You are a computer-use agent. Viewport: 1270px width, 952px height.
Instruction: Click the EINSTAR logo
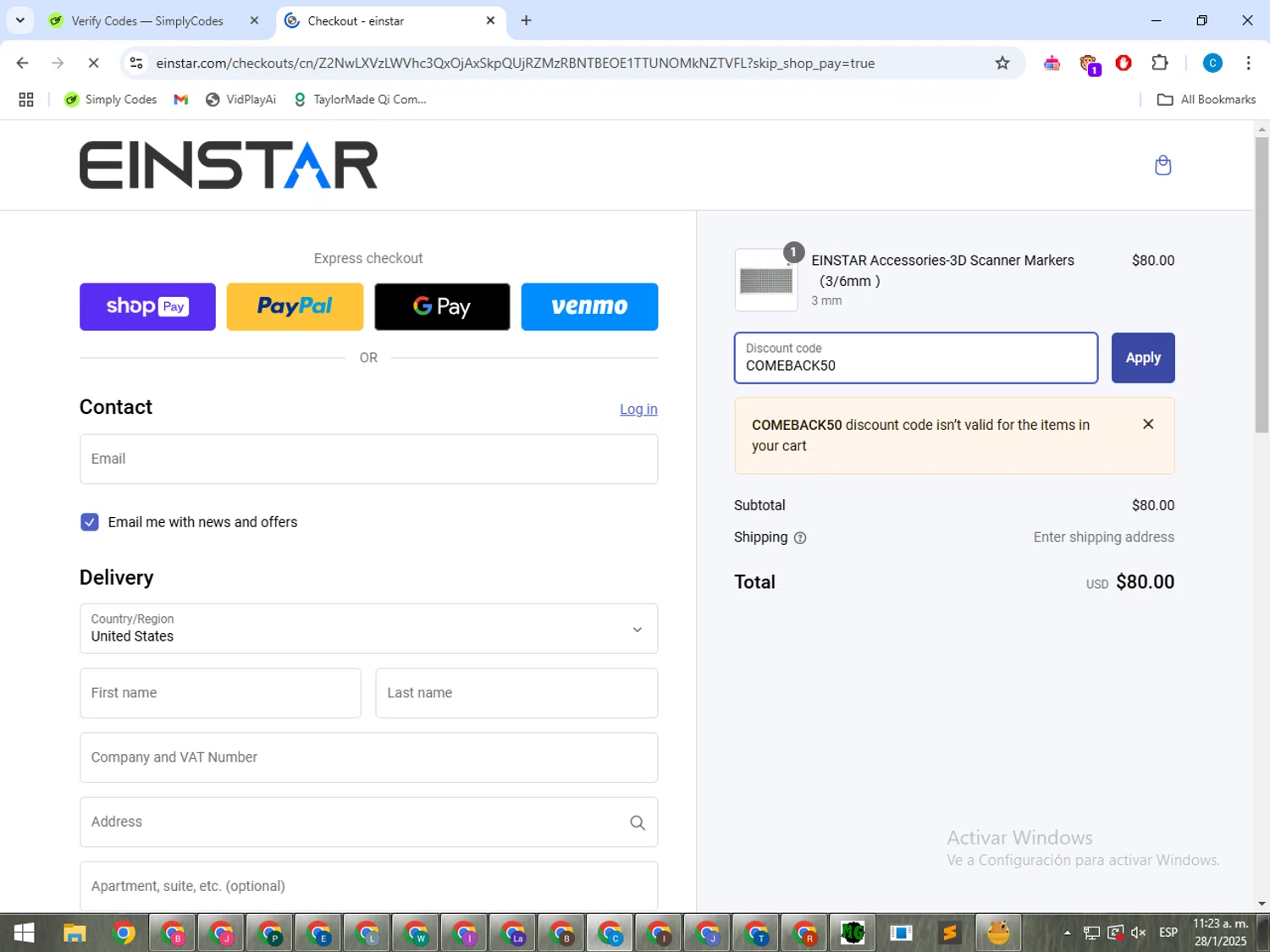(x=229, y=165)
